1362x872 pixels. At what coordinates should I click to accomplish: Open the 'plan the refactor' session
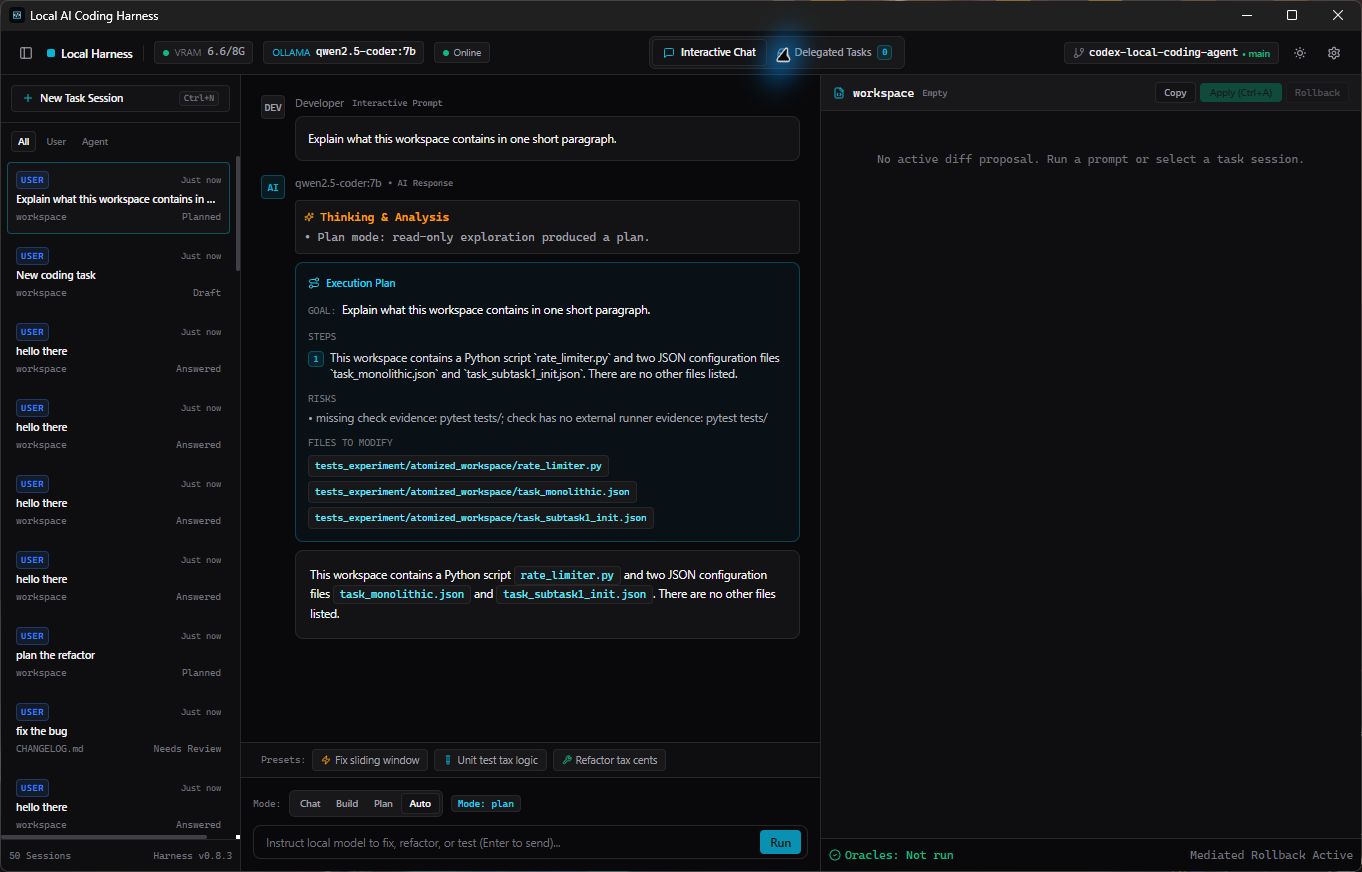[x=118, y=654]
